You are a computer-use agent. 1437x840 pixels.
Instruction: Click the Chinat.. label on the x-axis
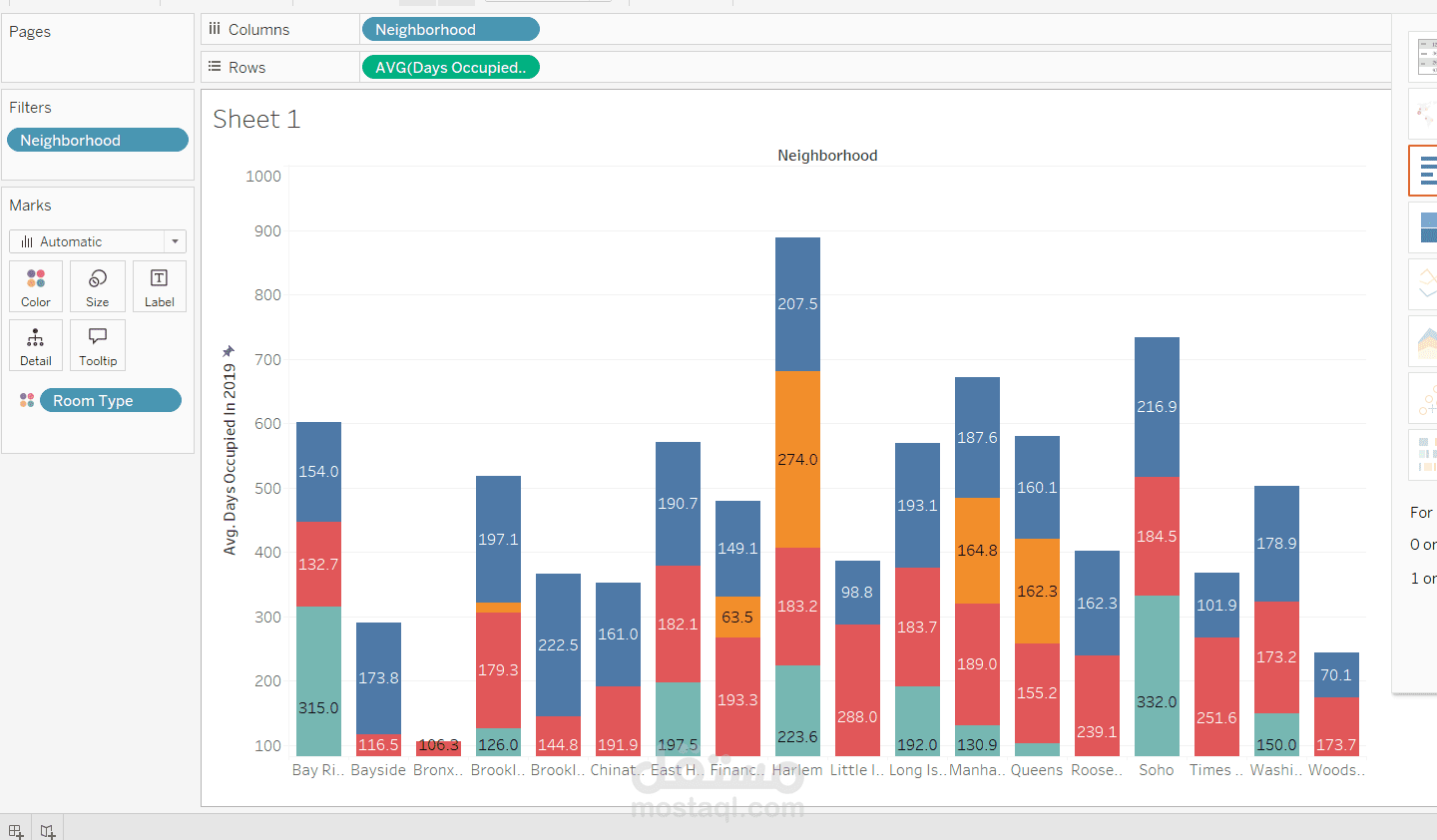click(x=618, y=770)
